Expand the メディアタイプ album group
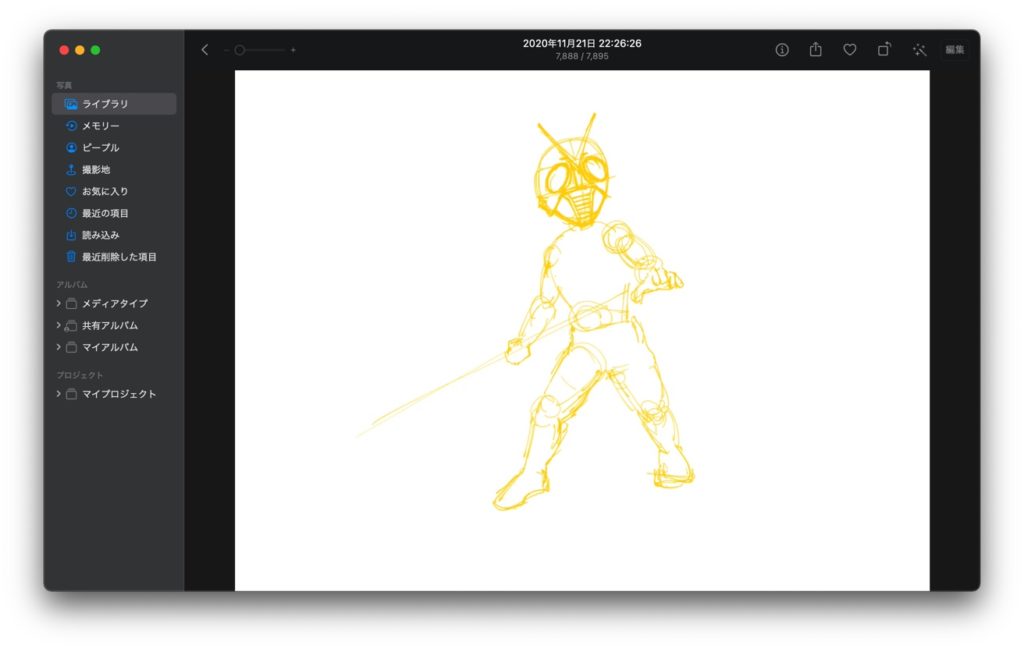Screen dimensions: 1024x649 pyautogui.click(x=58, y=303)
